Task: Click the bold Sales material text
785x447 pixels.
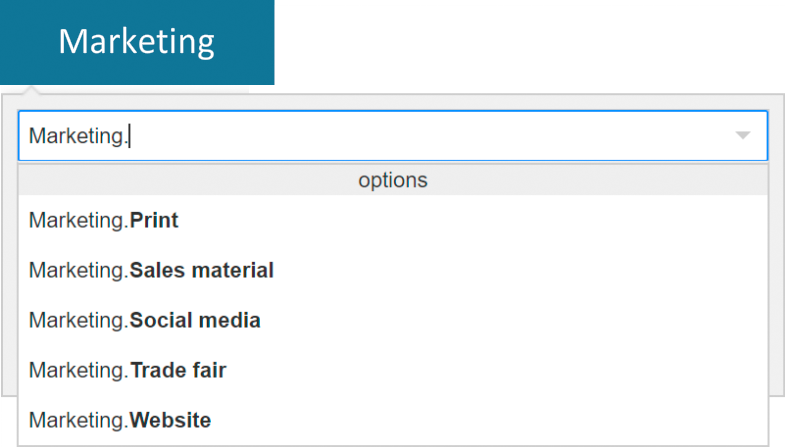Action: [x=202, y=270]
